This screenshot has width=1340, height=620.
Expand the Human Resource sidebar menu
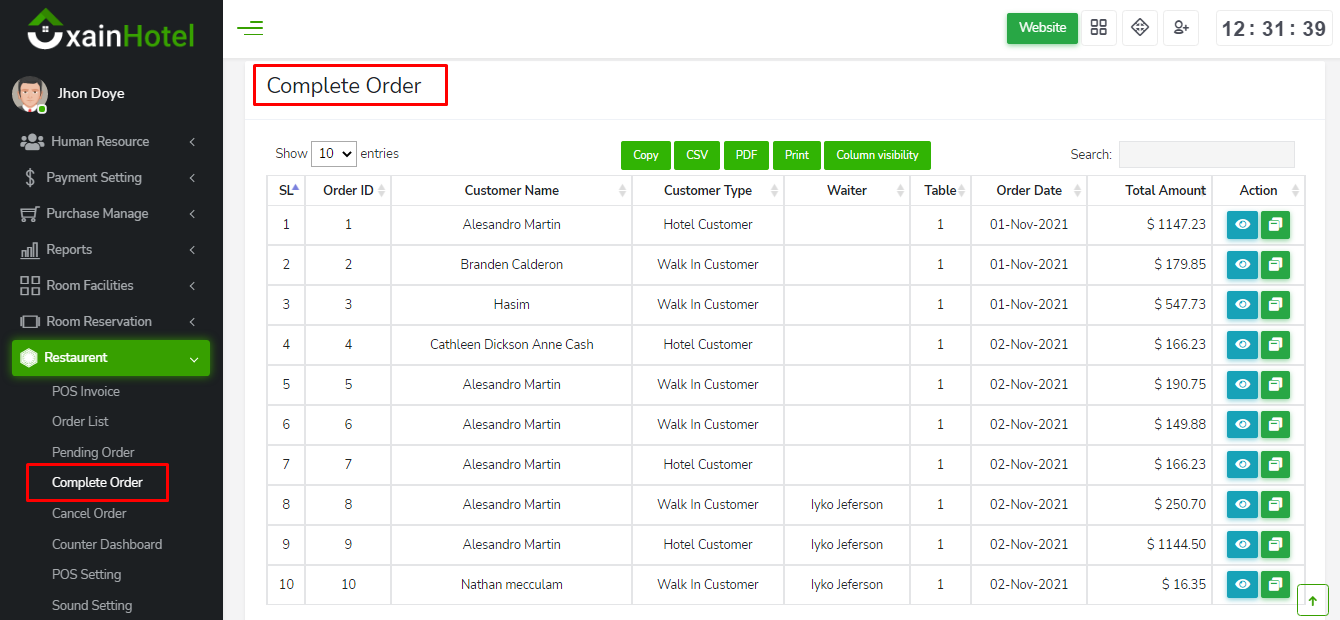click(x=100, y=142)
